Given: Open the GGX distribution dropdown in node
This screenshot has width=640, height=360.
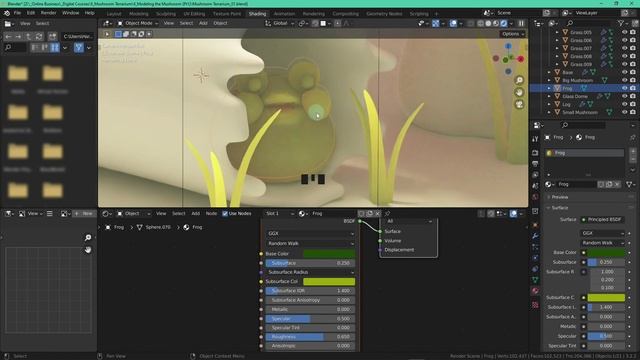Looking at the screenshot, I should 310,233.
